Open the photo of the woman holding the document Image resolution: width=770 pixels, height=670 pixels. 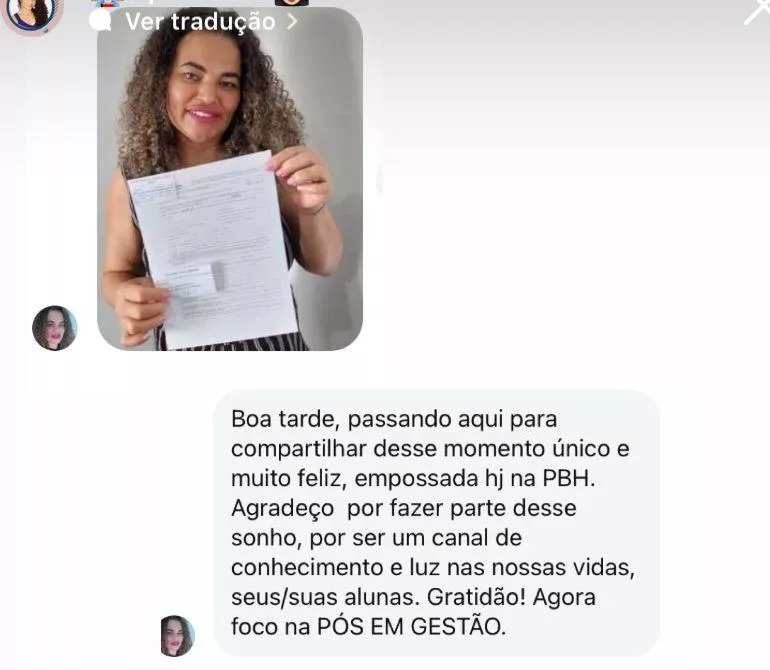coord(230,179)
